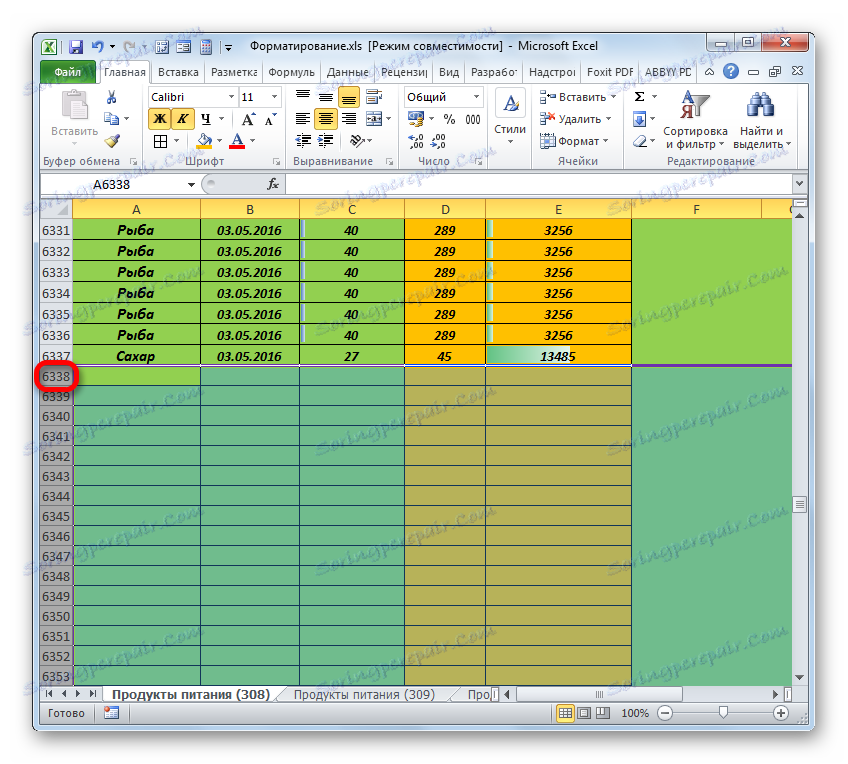Click the wrap text icon

tap(374, 97)
